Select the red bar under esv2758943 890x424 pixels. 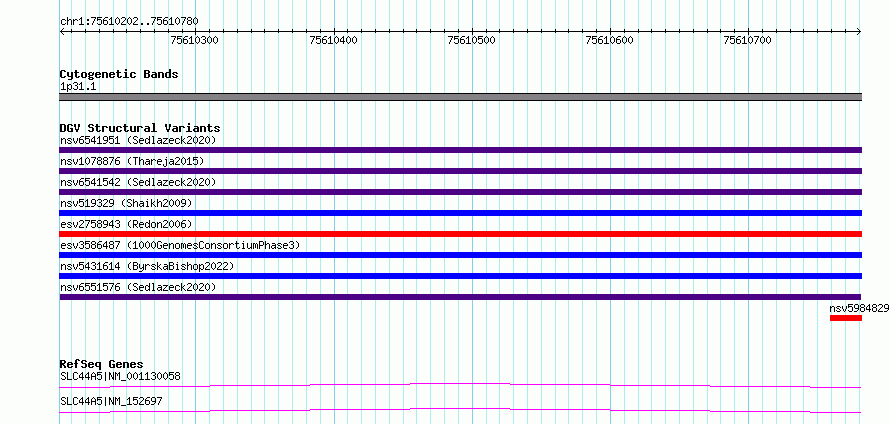click(460, 234)
